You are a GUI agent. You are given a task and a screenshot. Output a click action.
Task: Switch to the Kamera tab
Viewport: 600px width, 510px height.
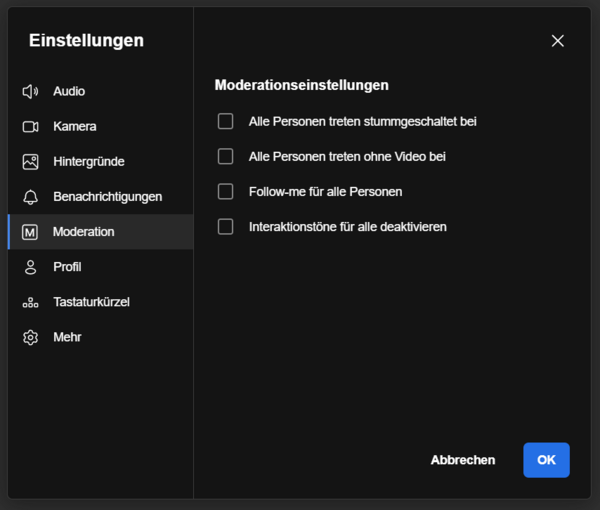pos(101,127)
